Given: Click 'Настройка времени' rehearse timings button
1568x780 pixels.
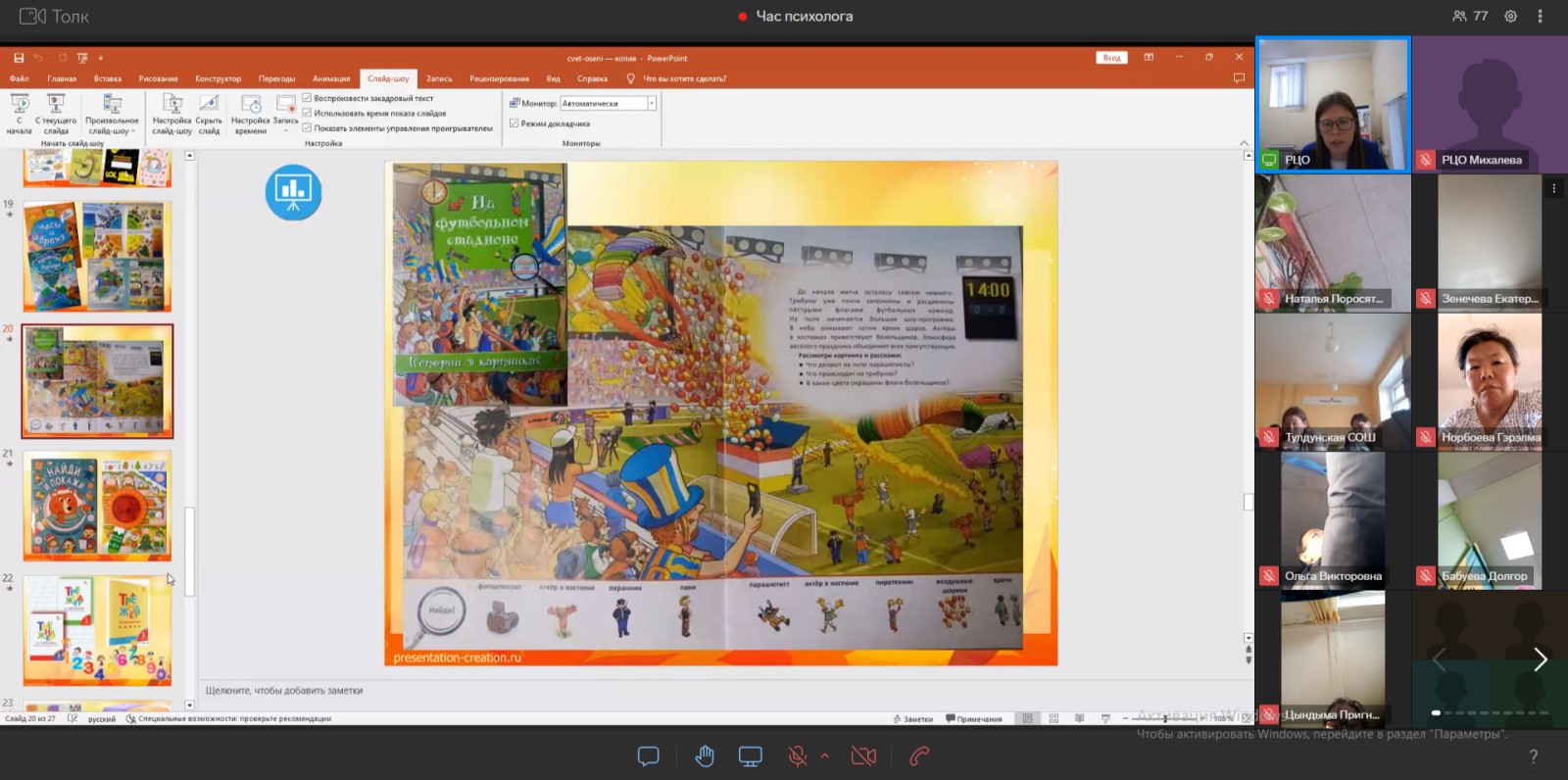Looking at the screenshot, I should [250, 115].
